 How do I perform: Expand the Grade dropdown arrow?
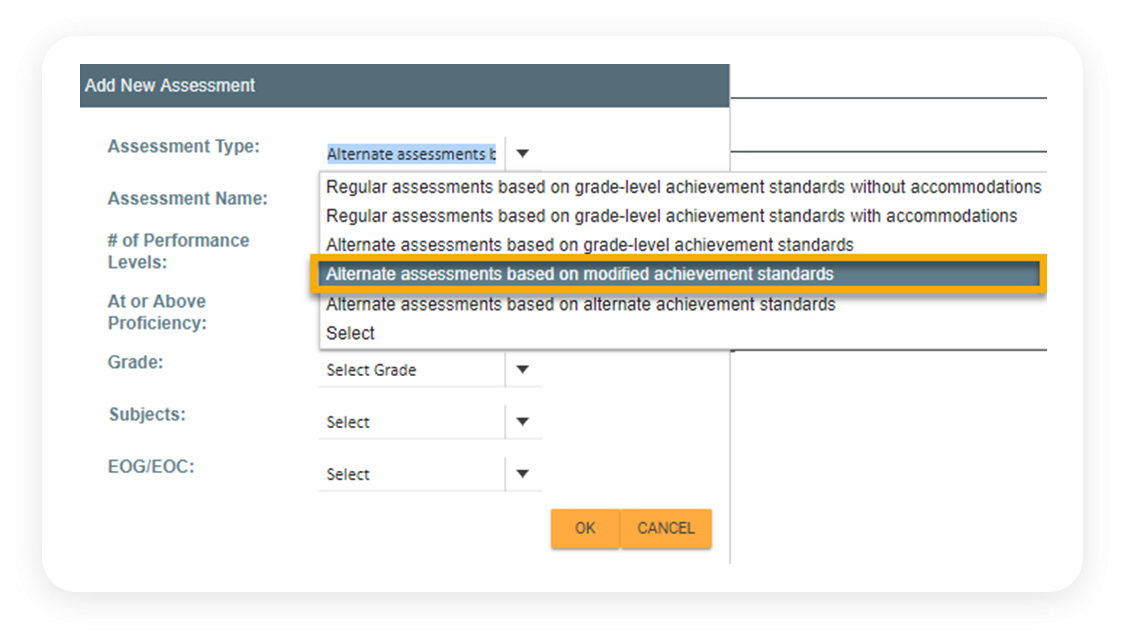(522, 370)
